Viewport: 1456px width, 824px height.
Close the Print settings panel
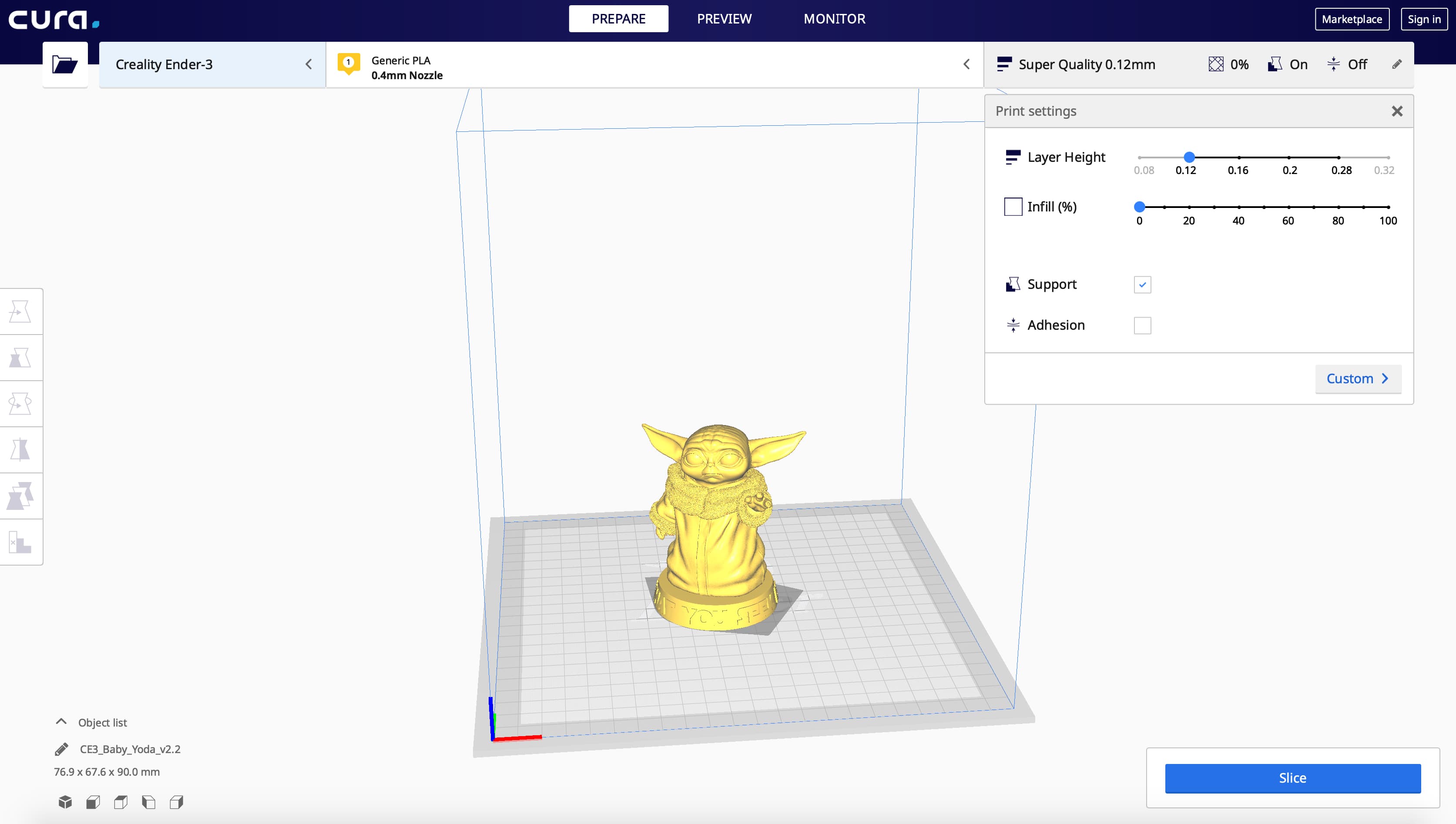coord(1396,111)
